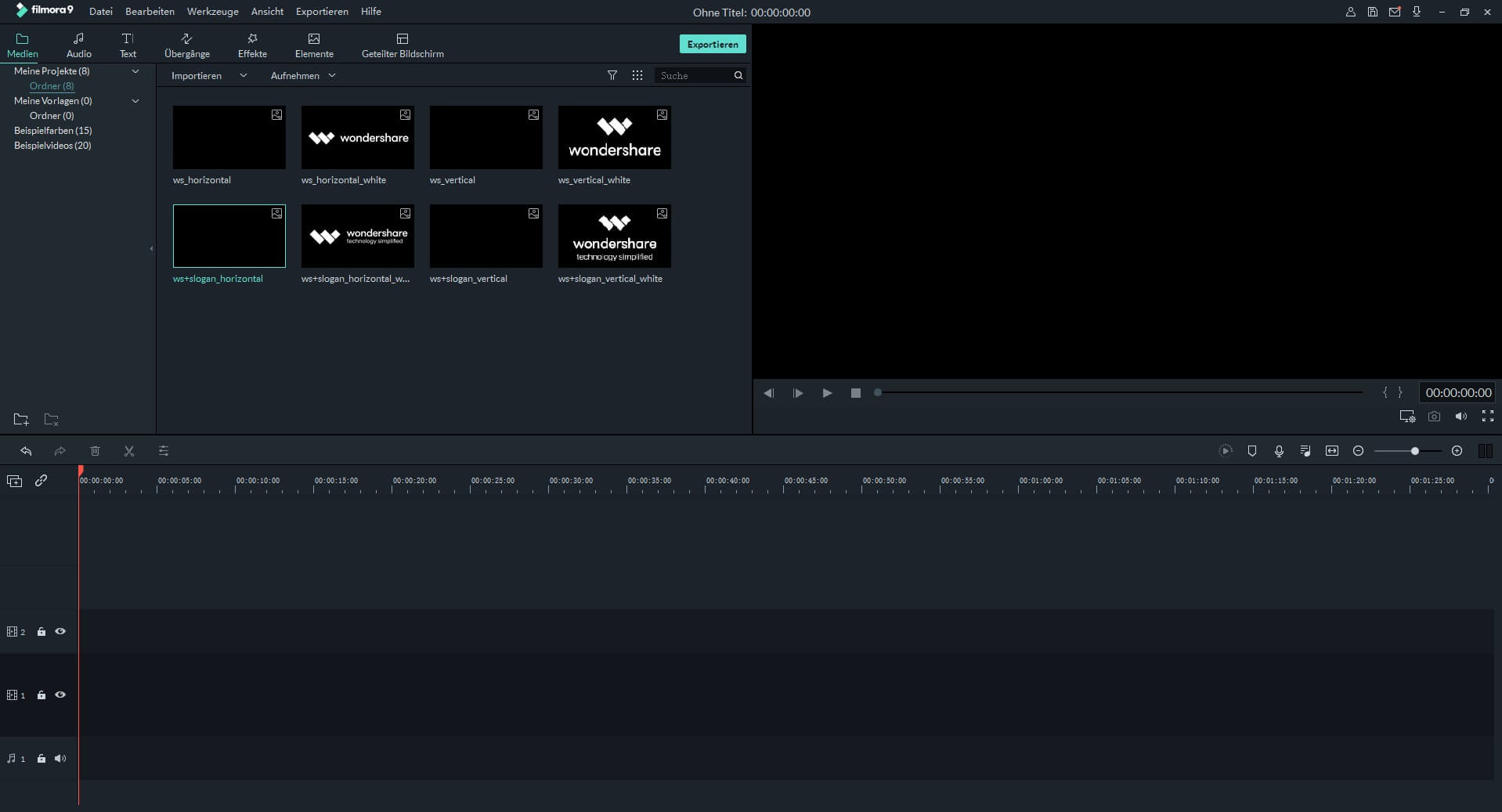Image resolution: width=1502 pixels, height=812 pixels.
Task: Click the preview progress slider handle
Action: tap(878, 392)
